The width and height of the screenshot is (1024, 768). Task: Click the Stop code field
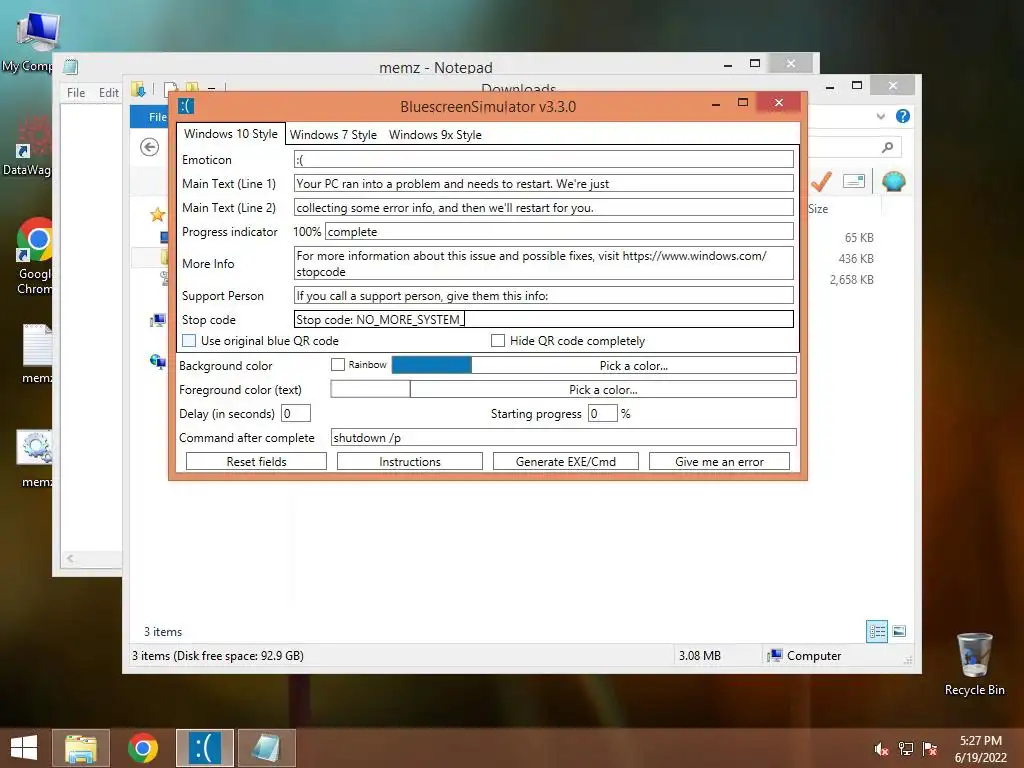click(x=543, y=319)
